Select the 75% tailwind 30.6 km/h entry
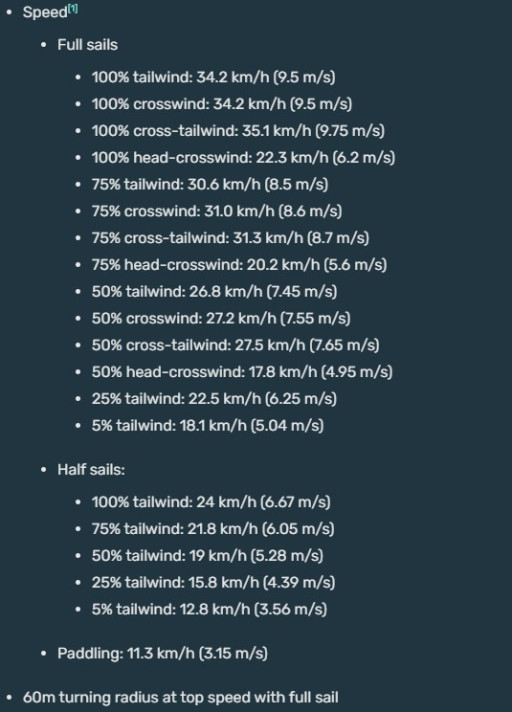 [x=210, y=184]
